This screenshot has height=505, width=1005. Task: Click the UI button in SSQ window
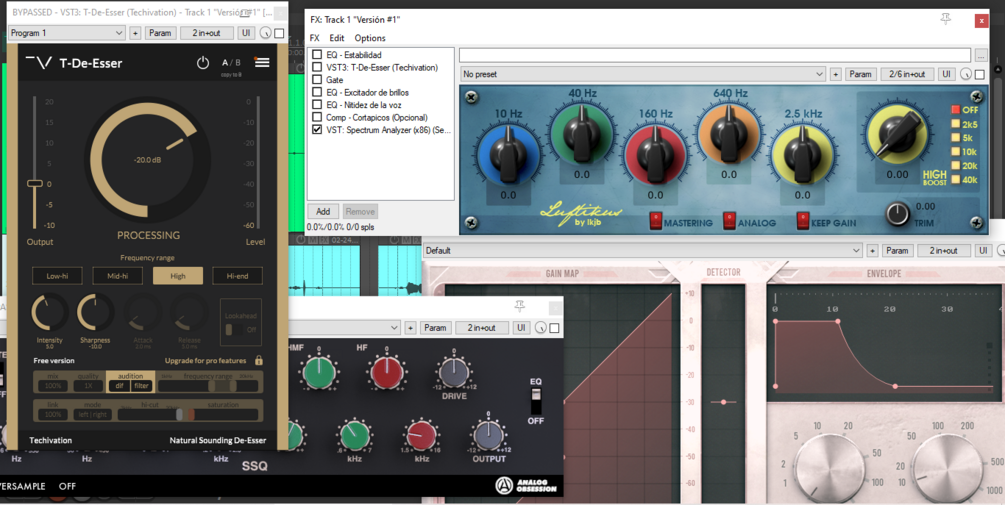(521, 327)
